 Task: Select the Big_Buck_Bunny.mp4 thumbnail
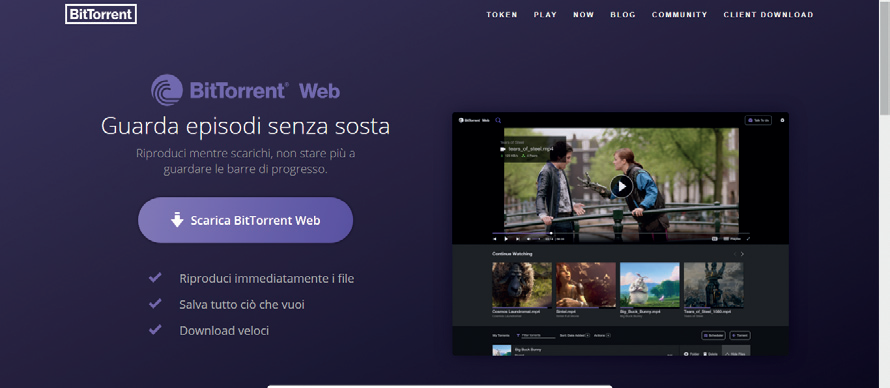click(x=649, y=285)
